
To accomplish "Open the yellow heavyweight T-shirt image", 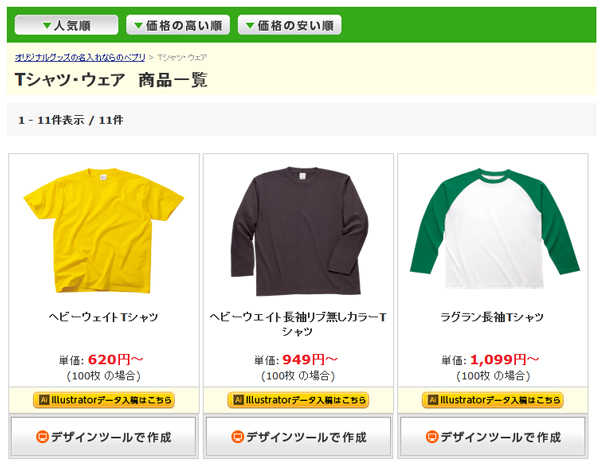I will click(x=104, y=231).
